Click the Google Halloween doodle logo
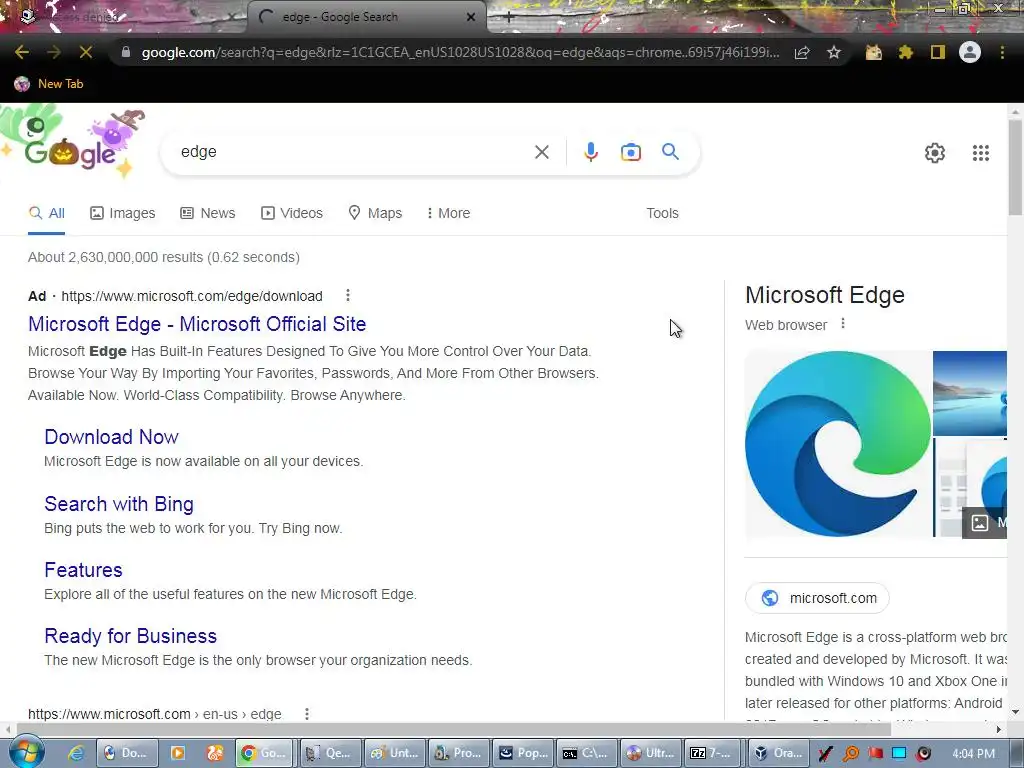This screenshot has height=768, width=1024. (72, 145)
